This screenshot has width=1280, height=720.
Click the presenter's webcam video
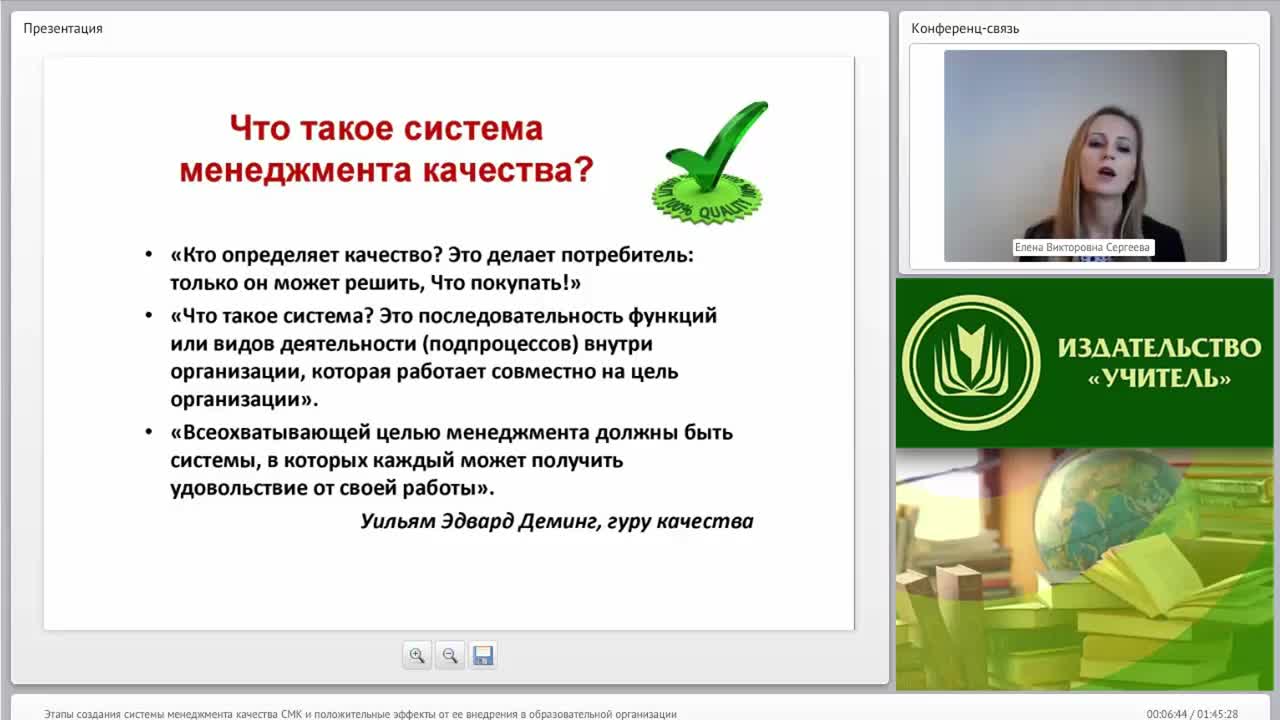[1085, 156]
